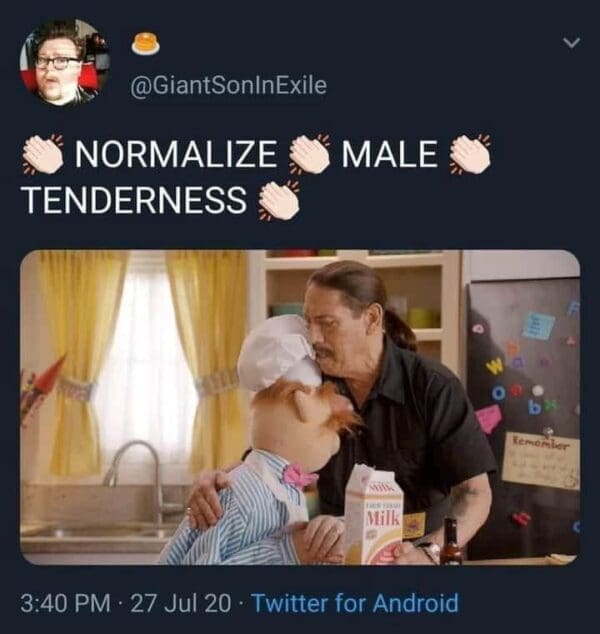
Task: Click the pancake emoji display name
Action: point(146,44)
